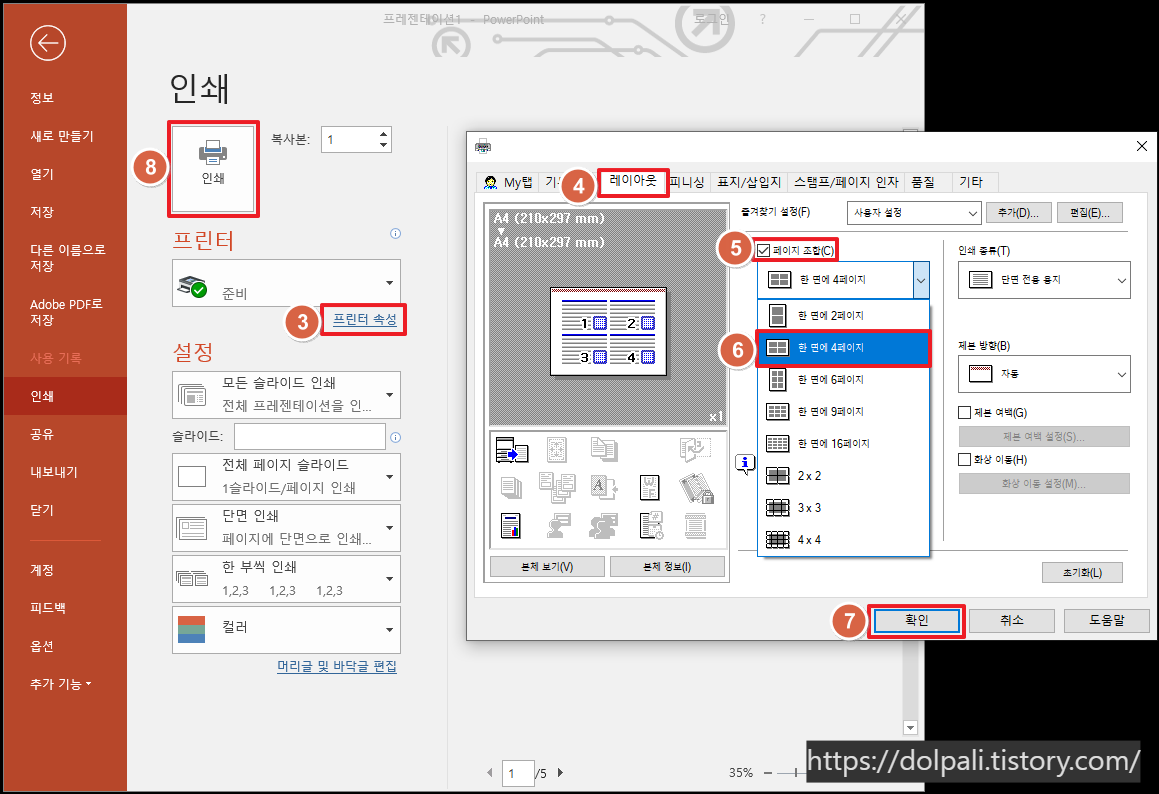Click the back arrow in the Backstage sidebar
The width and height of the screenshot is (1159, 794).
[47, 43]
